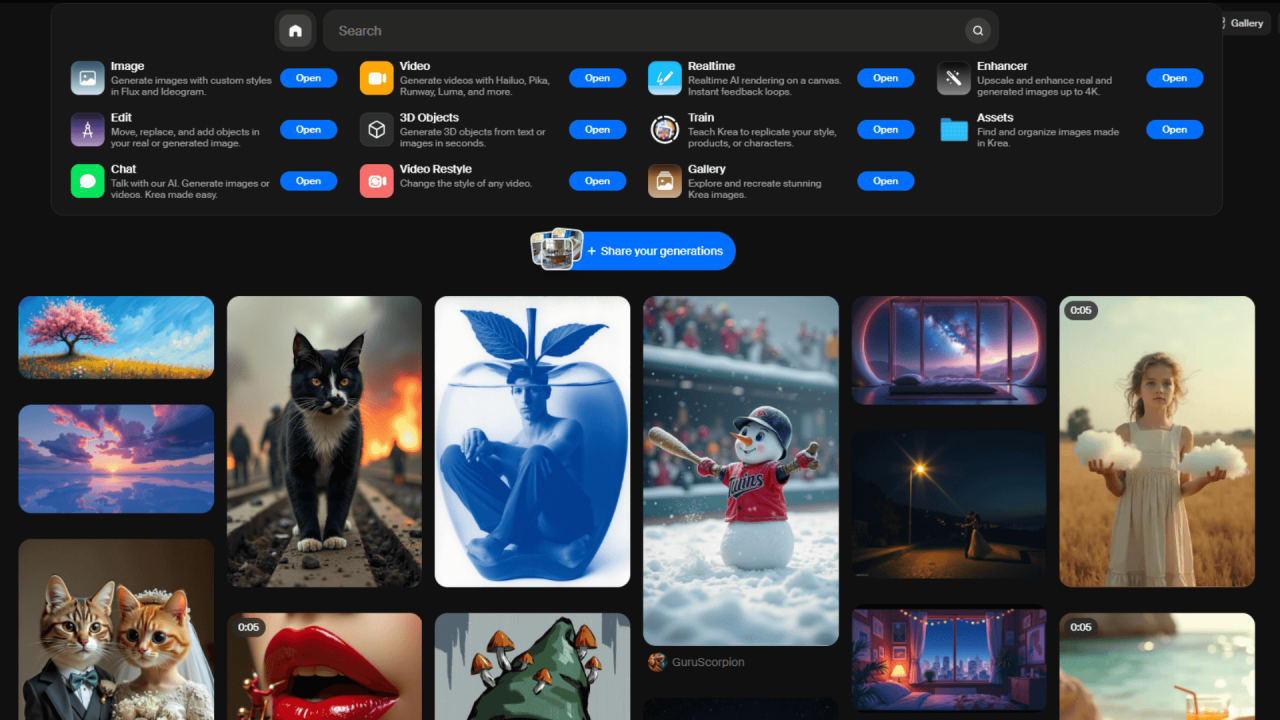Screen dimensions: 1280x720
Task: Open the snowman baseball image thumbnail
Action: [x=740, y=470]
